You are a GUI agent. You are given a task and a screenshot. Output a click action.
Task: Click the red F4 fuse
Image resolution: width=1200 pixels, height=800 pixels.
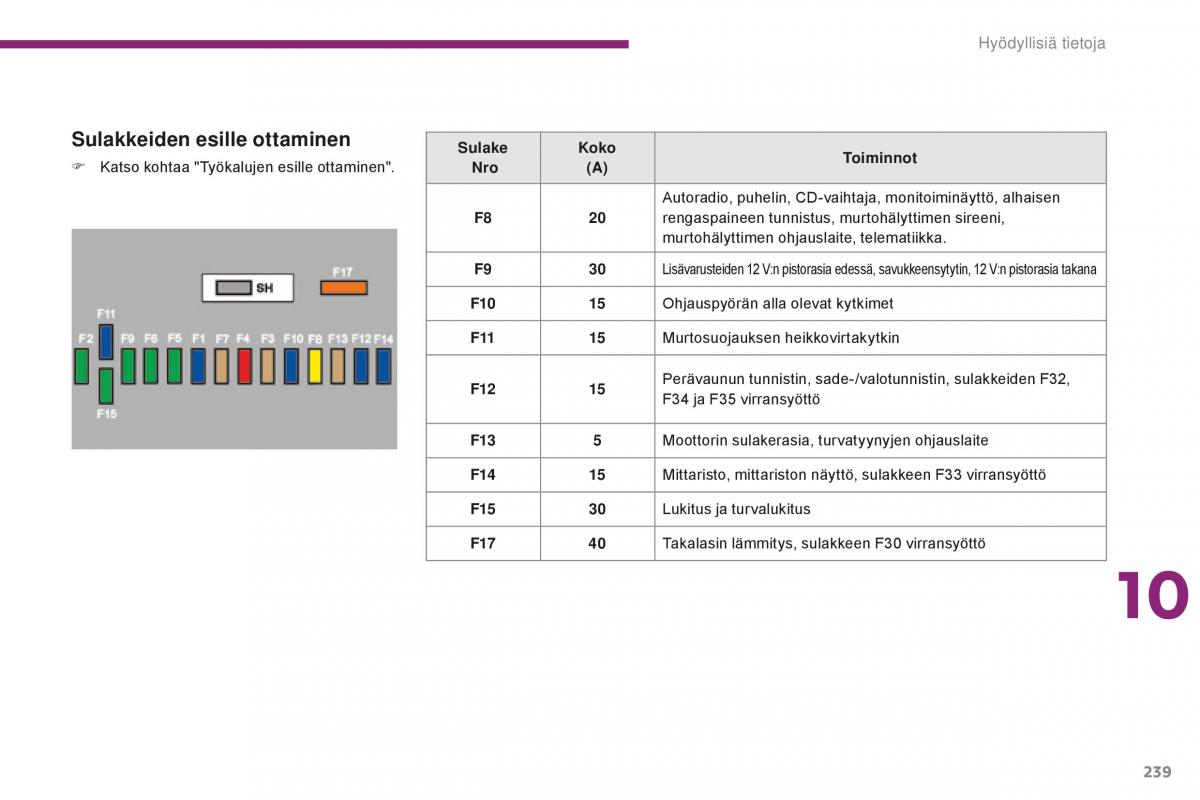click(x=244, y=366)
